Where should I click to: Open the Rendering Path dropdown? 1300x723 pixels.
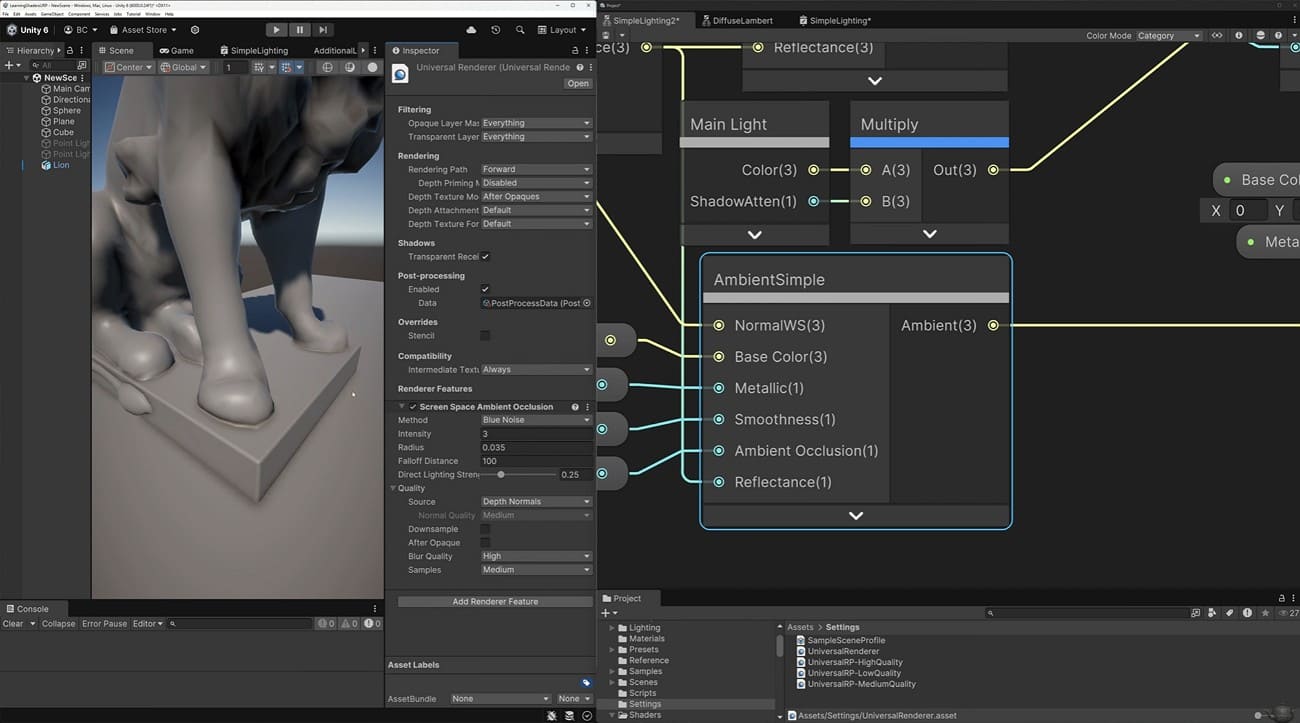coord(536,168)
